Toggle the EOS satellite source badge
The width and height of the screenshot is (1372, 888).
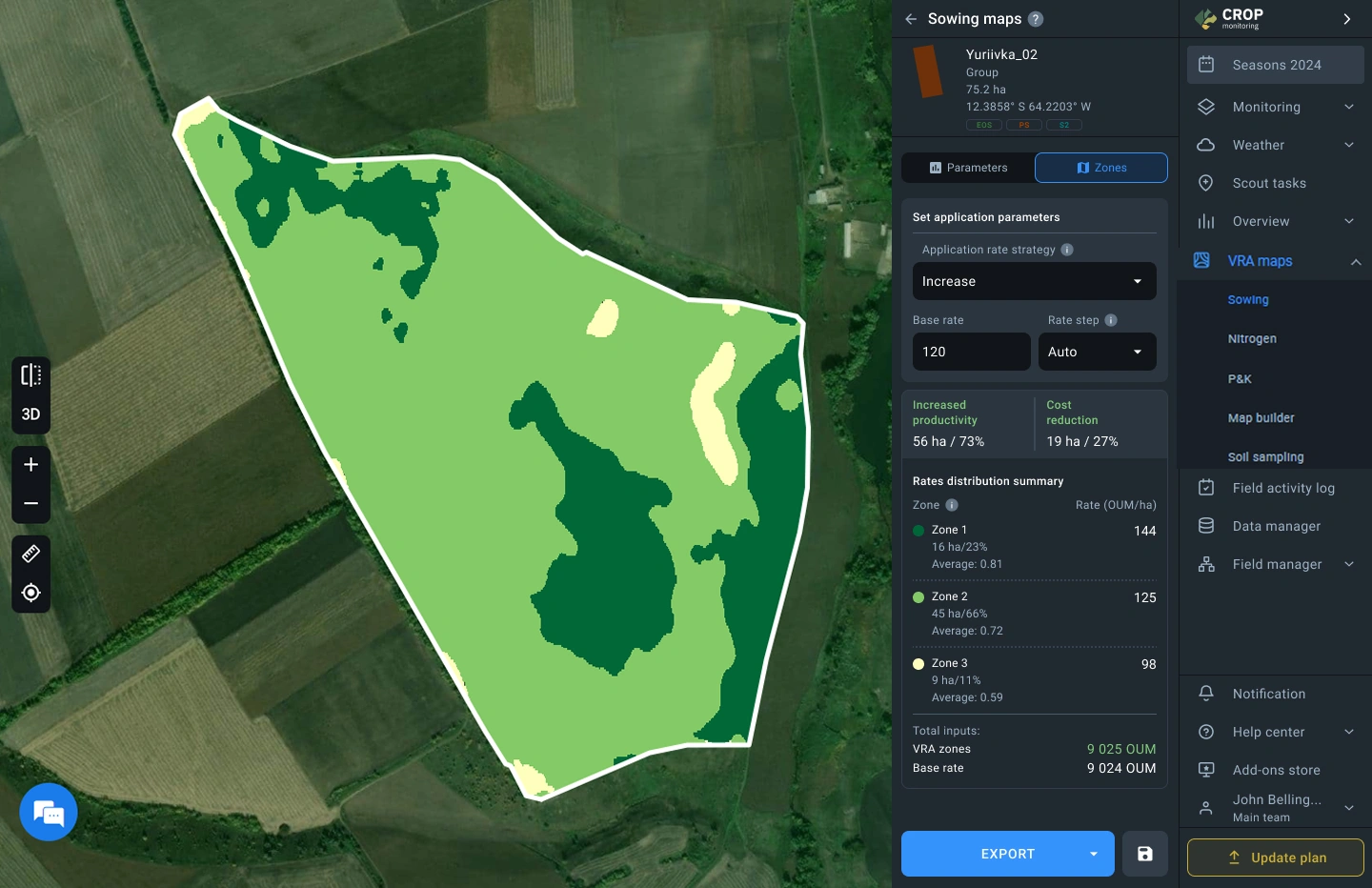pos(983,125)
